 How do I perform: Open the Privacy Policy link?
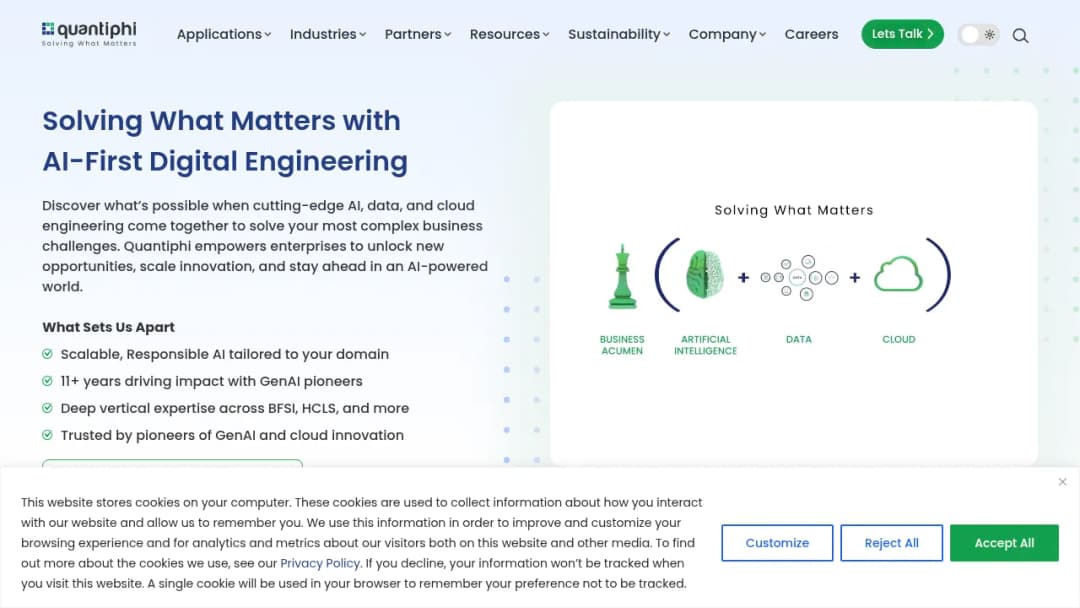point(320,563)
